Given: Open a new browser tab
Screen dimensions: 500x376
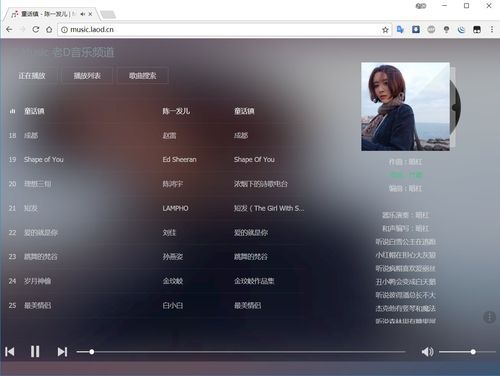Looking at the screenshot, I should click(108, 14).
